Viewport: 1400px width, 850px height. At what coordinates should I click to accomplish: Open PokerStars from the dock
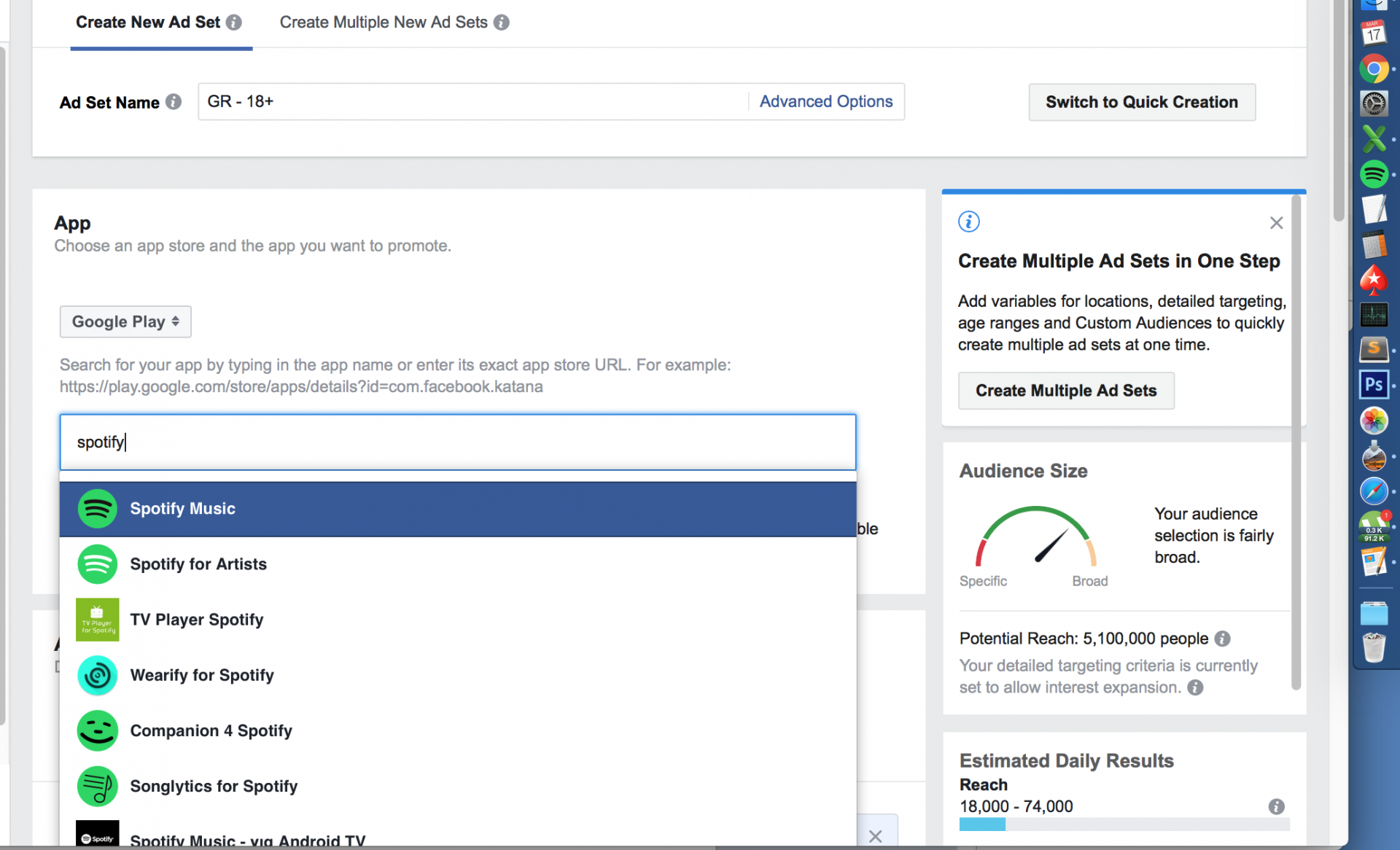(x=1374, y=280)
